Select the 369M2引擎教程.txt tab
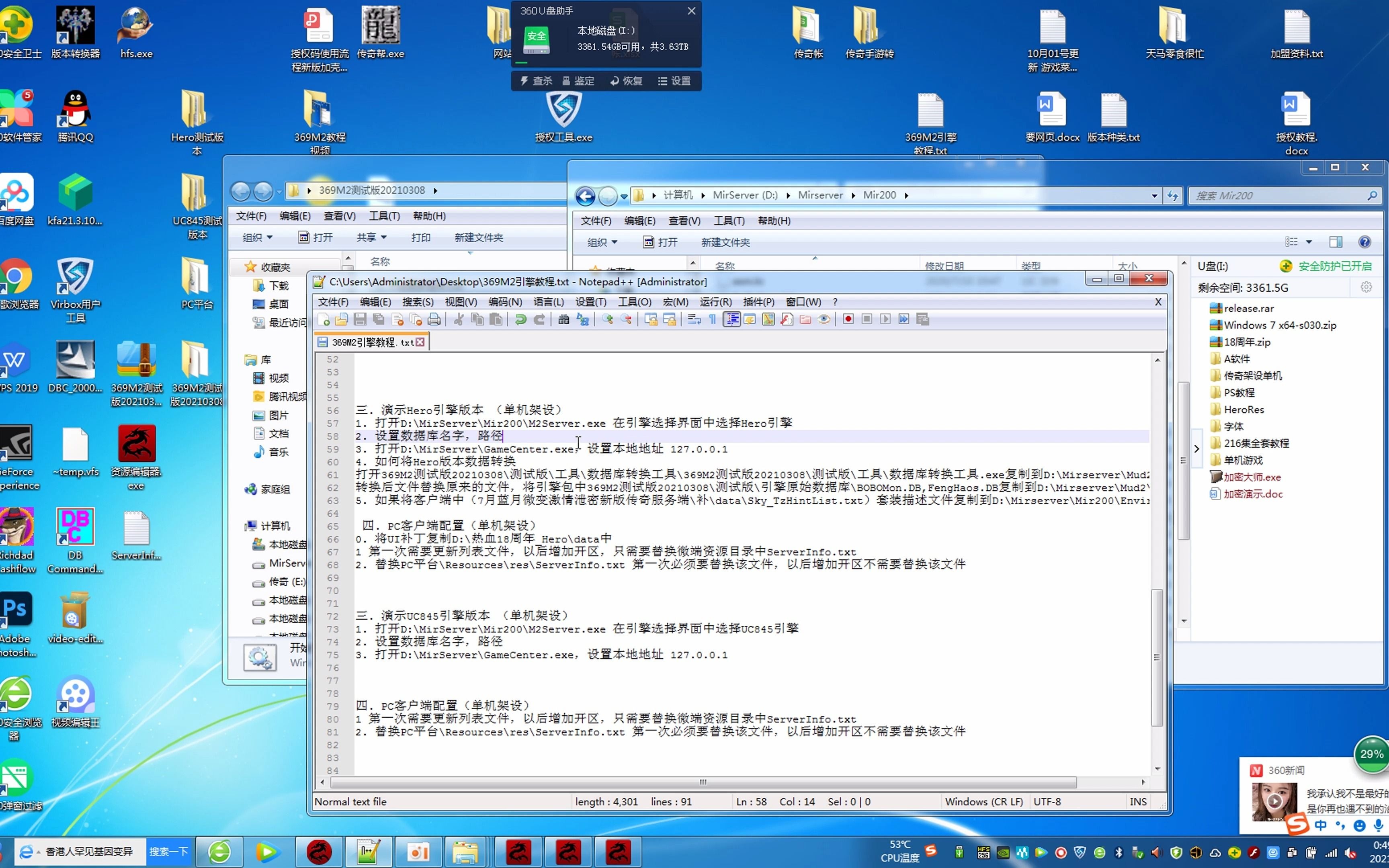The width and height of the screenshot is (1389, 868). (x=372, y=342)
